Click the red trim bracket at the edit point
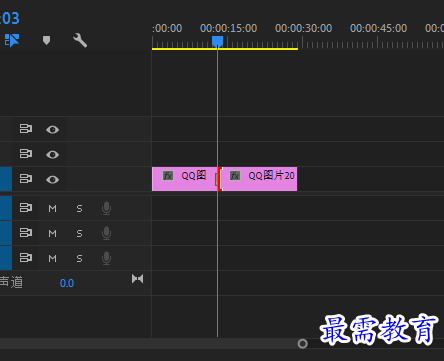444x361 pixels. [x=220, y=179]
